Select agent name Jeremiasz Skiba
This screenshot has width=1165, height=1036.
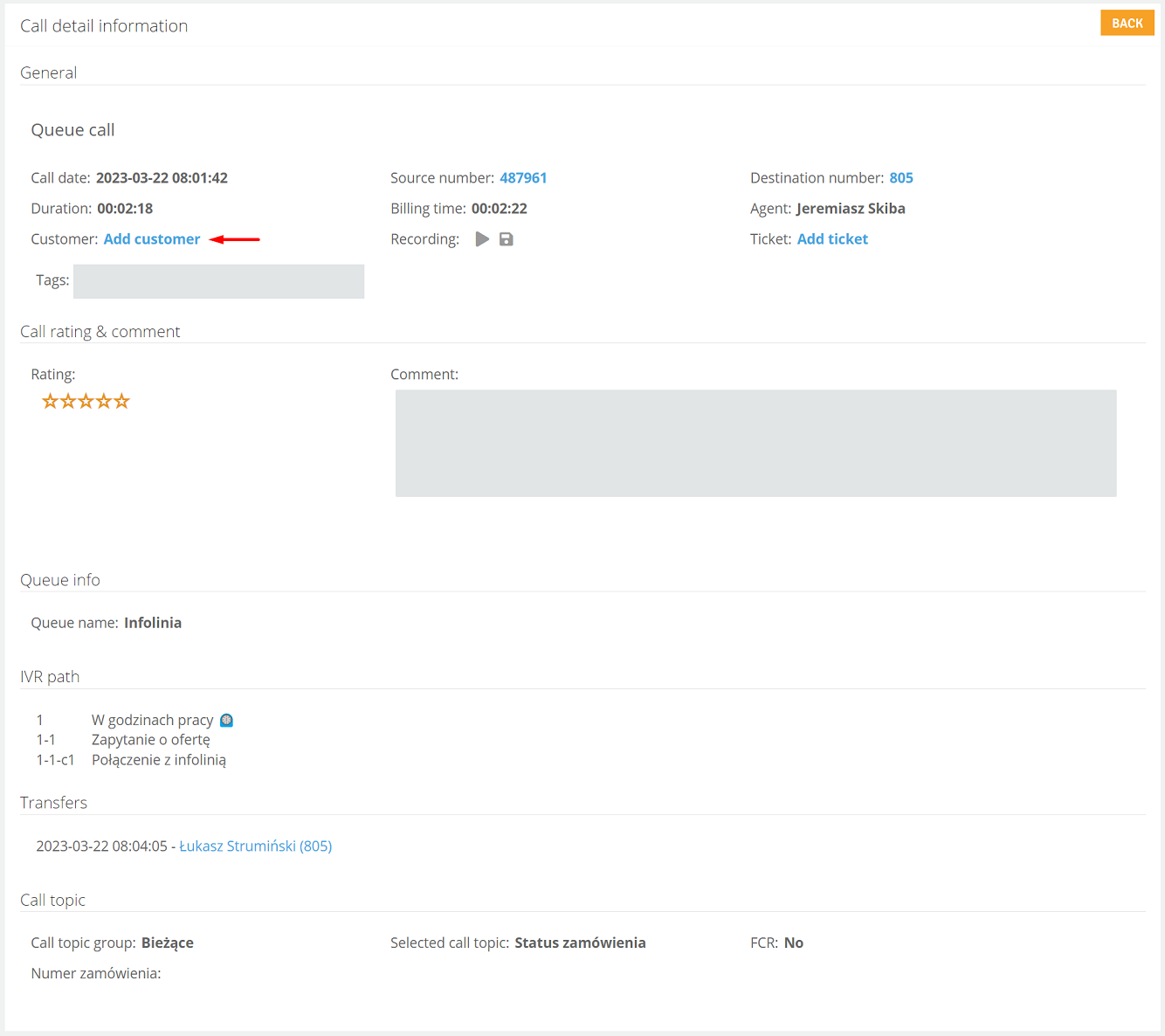click(851, 209)
